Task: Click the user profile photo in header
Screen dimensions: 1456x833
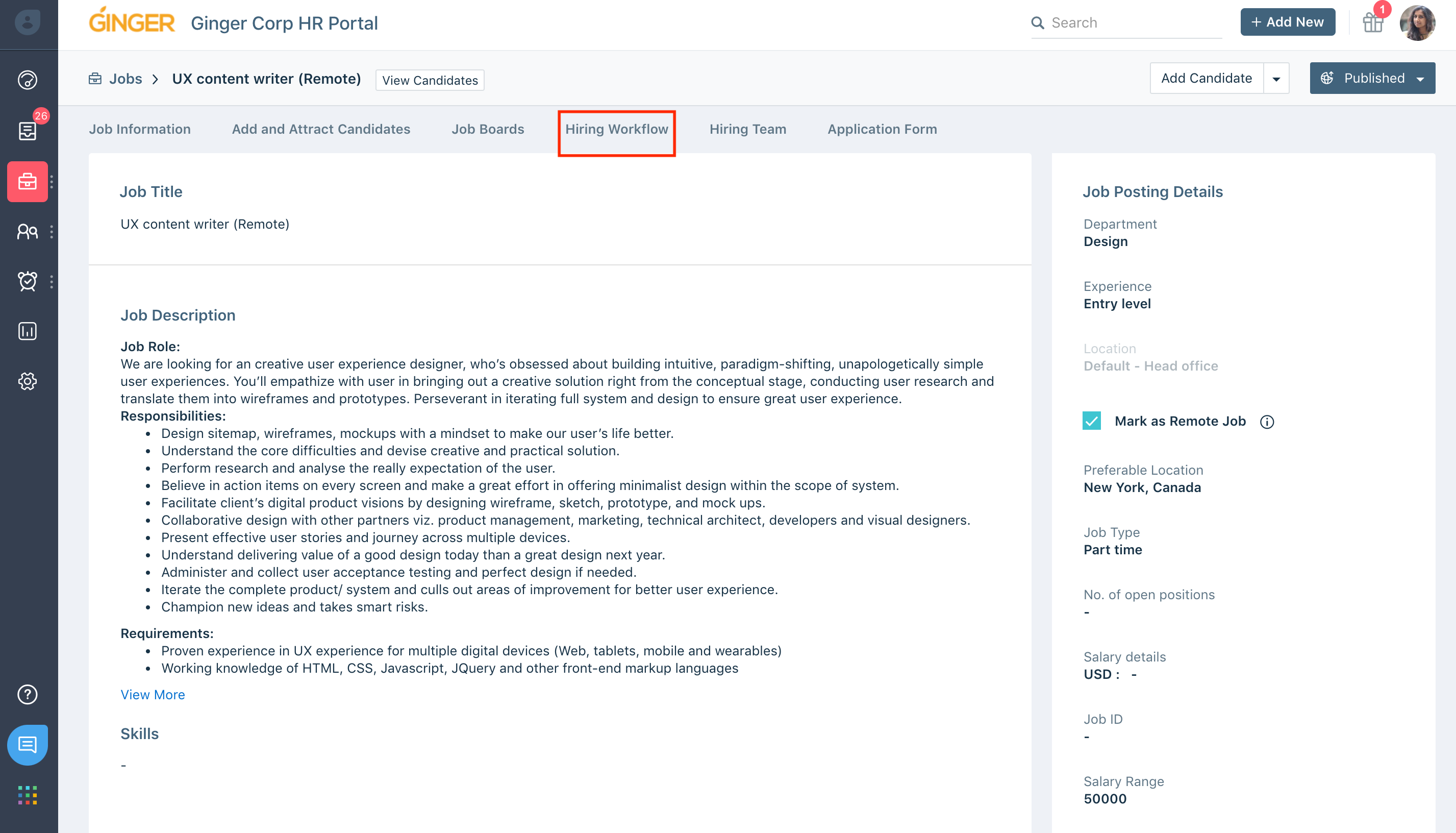Action: click(1417, 23)
